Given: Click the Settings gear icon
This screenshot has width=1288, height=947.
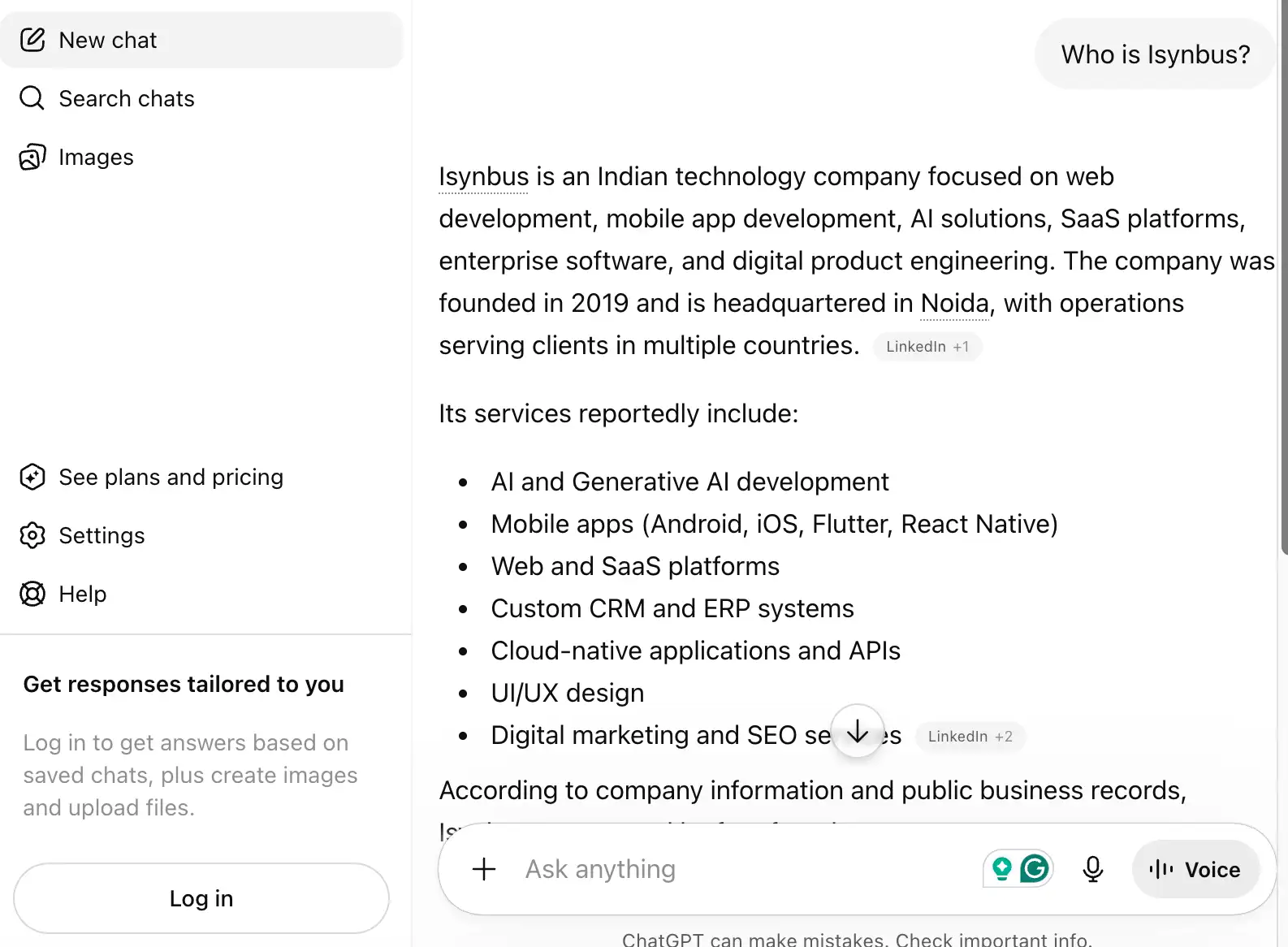Looking at the screenshot, I should pos(32,535).
